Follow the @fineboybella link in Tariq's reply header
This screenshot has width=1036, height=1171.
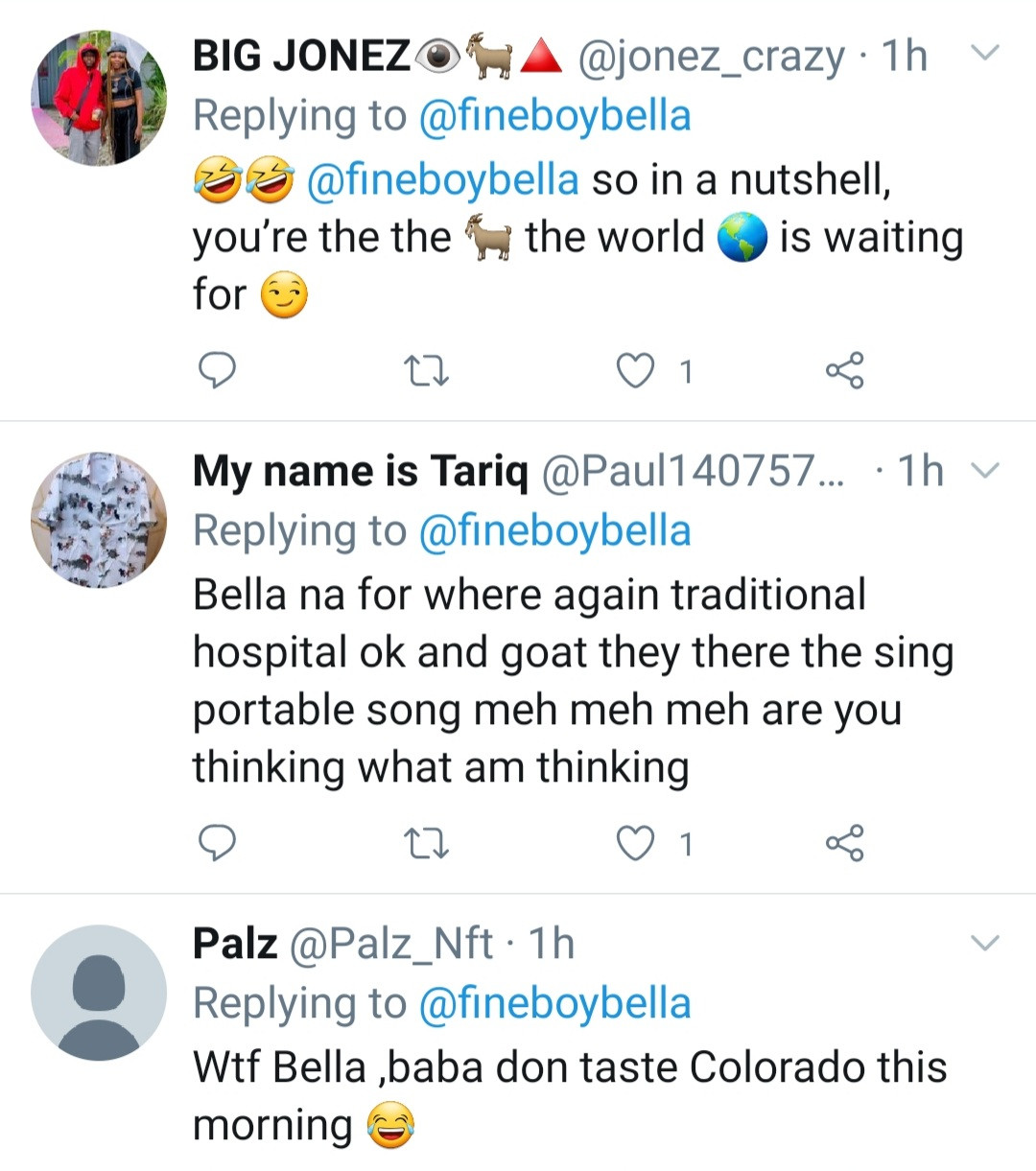(555, 530)
